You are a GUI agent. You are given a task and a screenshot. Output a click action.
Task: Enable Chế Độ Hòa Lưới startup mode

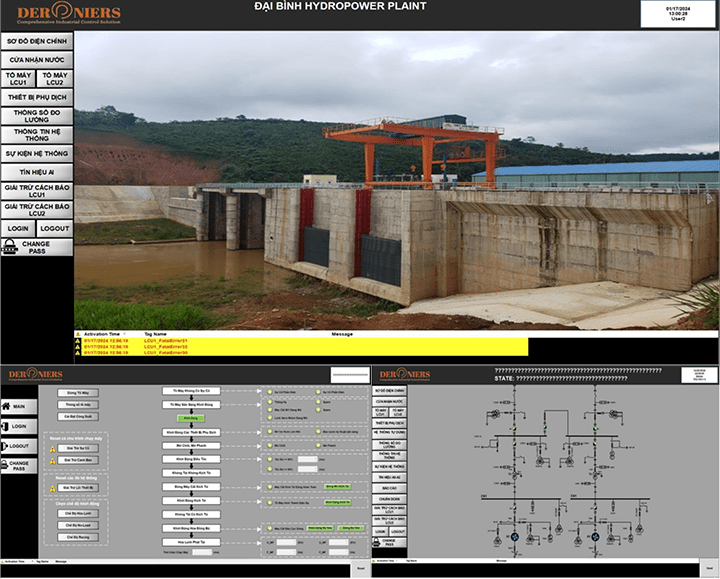76,512
